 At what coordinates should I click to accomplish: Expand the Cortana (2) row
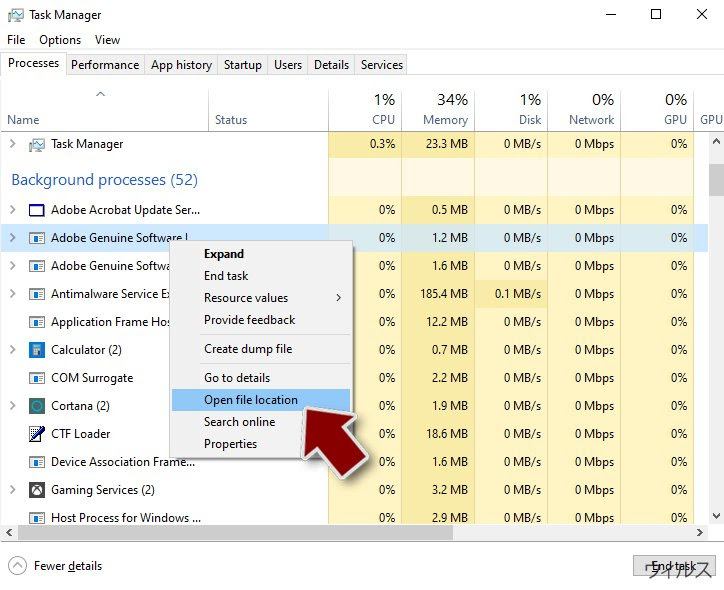click(x=12, y=406)
